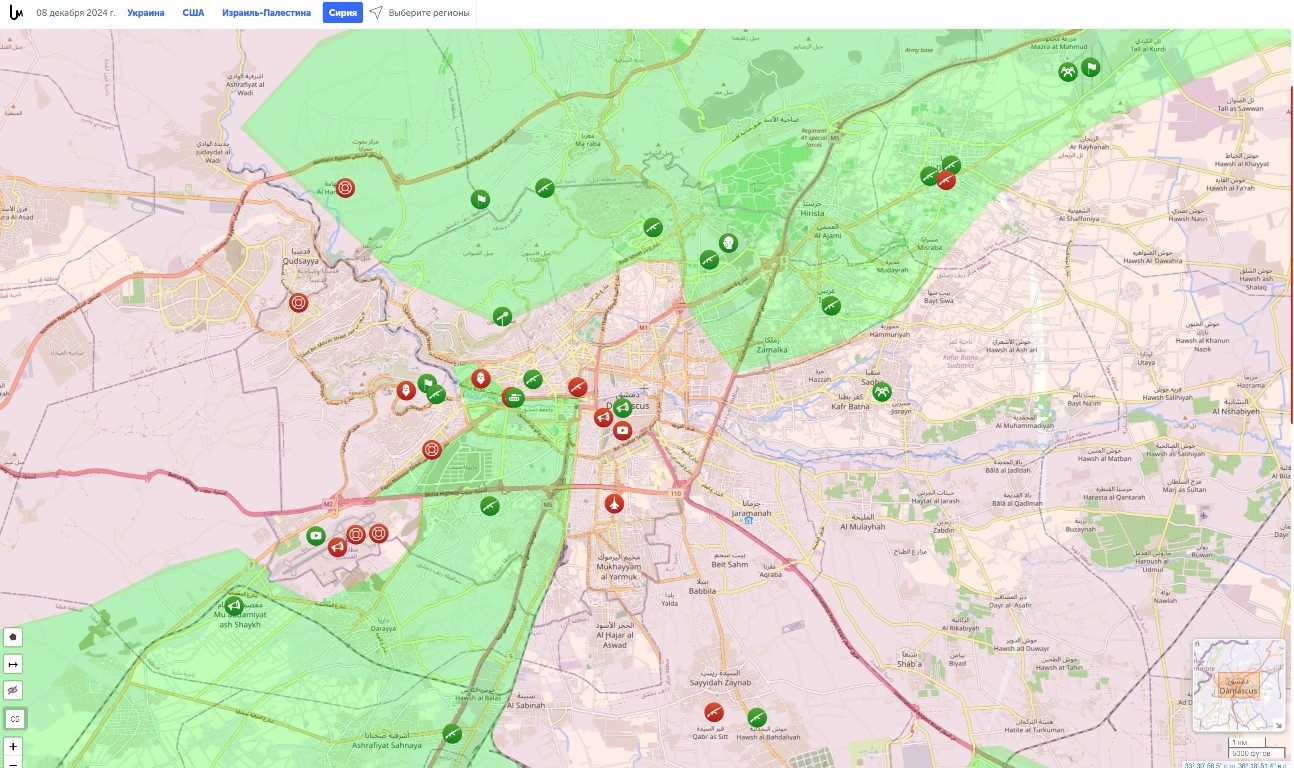Zoom in with the plus button
The image size is (1294, 768).
pos(13,746)
